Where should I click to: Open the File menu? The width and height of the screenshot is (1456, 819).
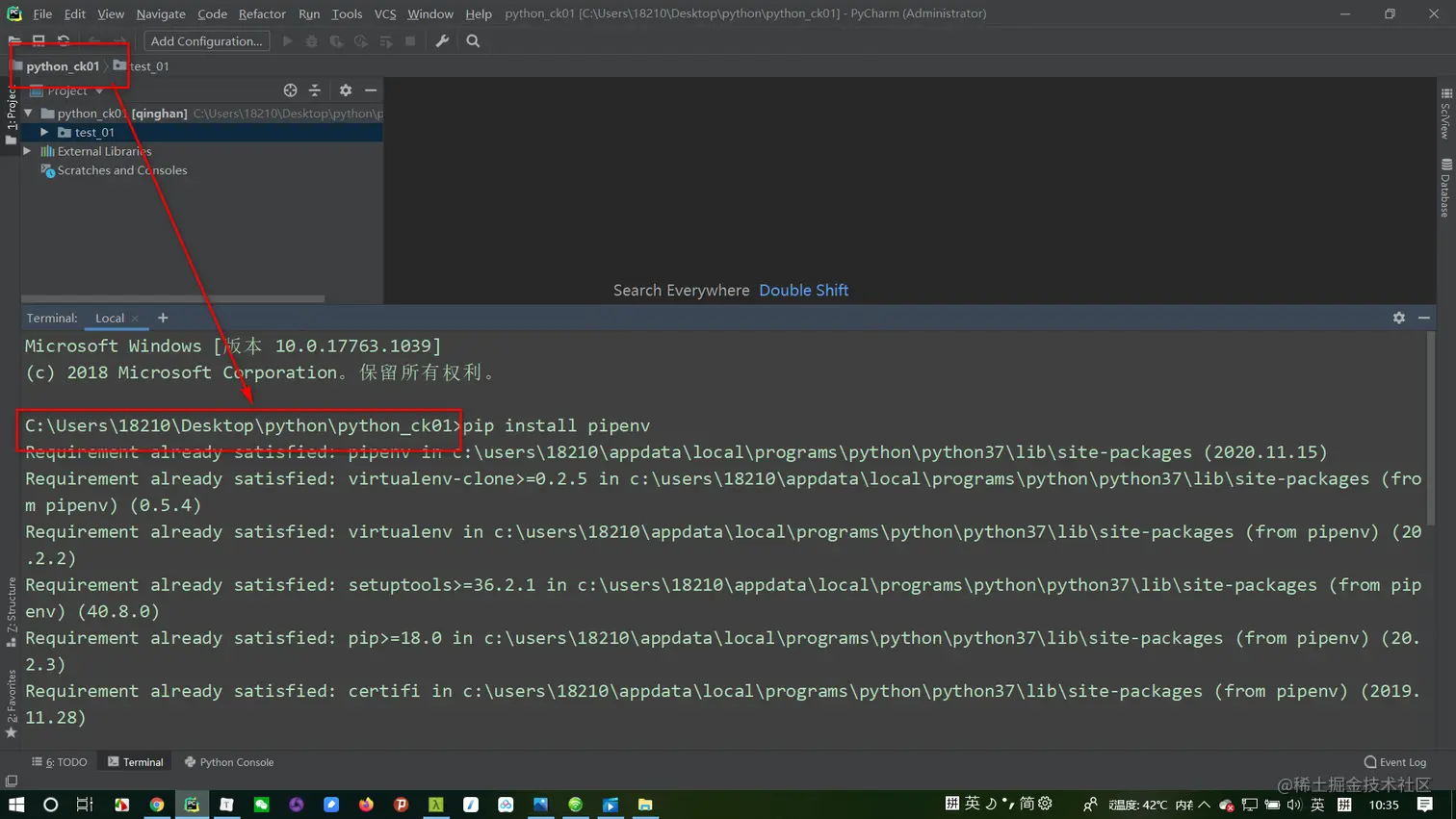42,13
